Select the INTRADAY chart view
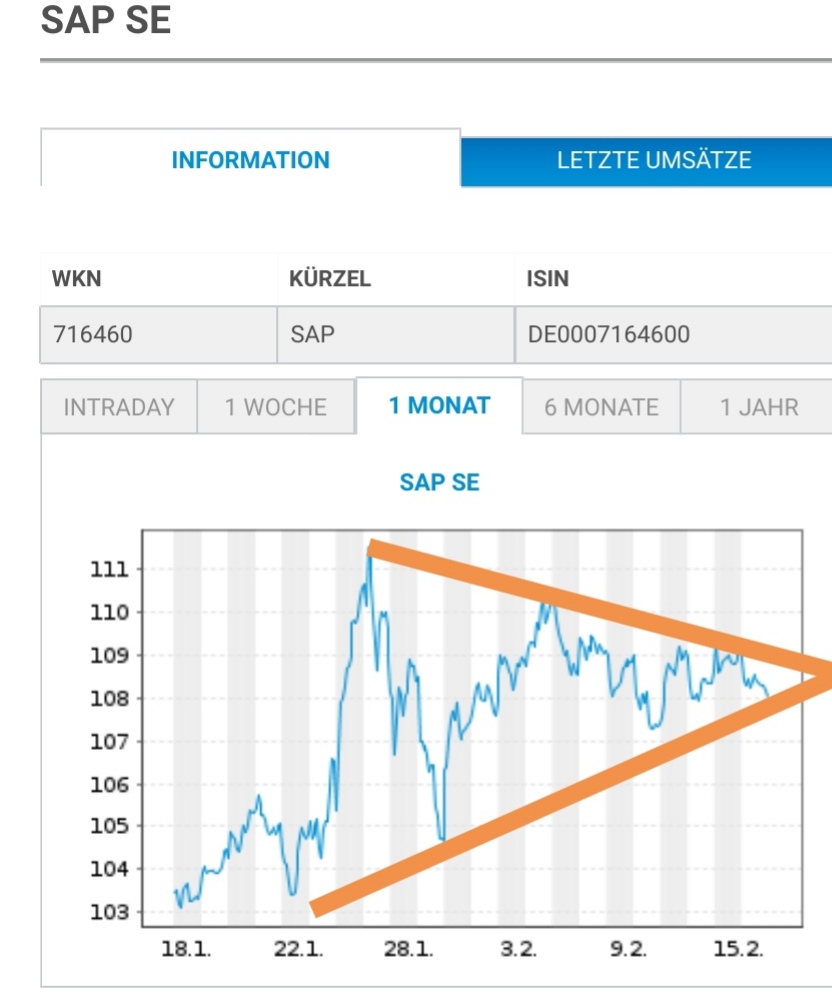The width and height of the screenshot is (832, 1007). coord(117,407)
